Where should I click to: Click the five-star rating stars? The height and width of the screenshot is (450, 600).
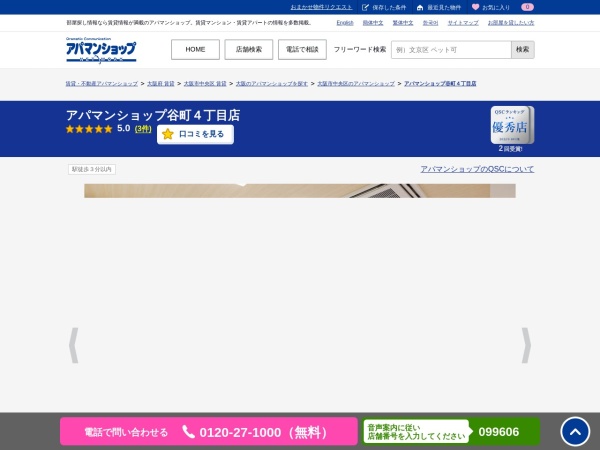89,129
